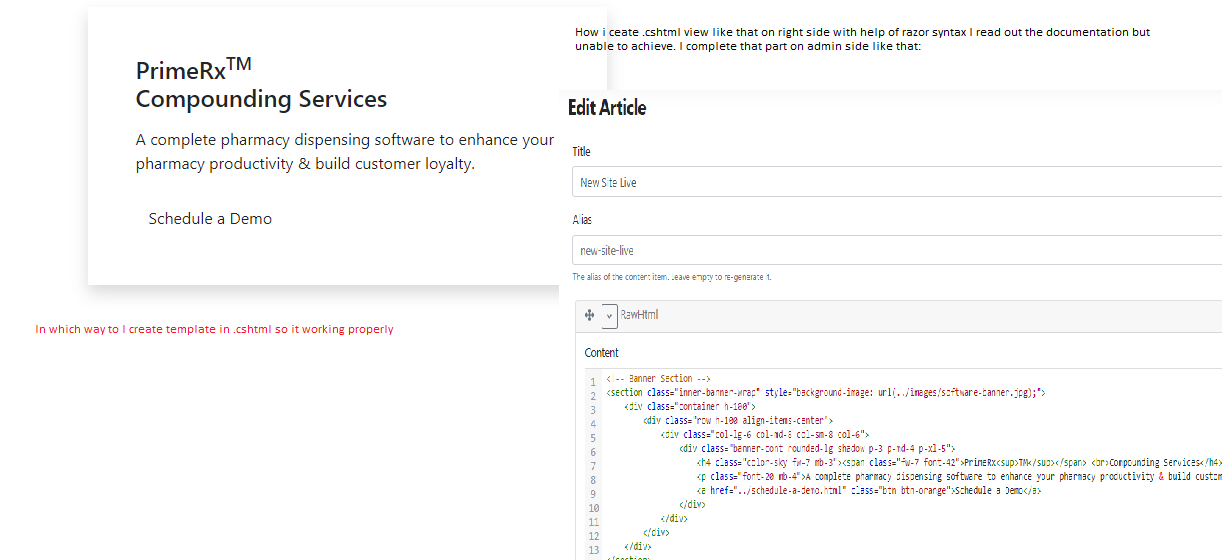This screenshot has height=560, width=1222.
Task: Expand the chevron dropdown next to RawHtml
Action: 610,315
